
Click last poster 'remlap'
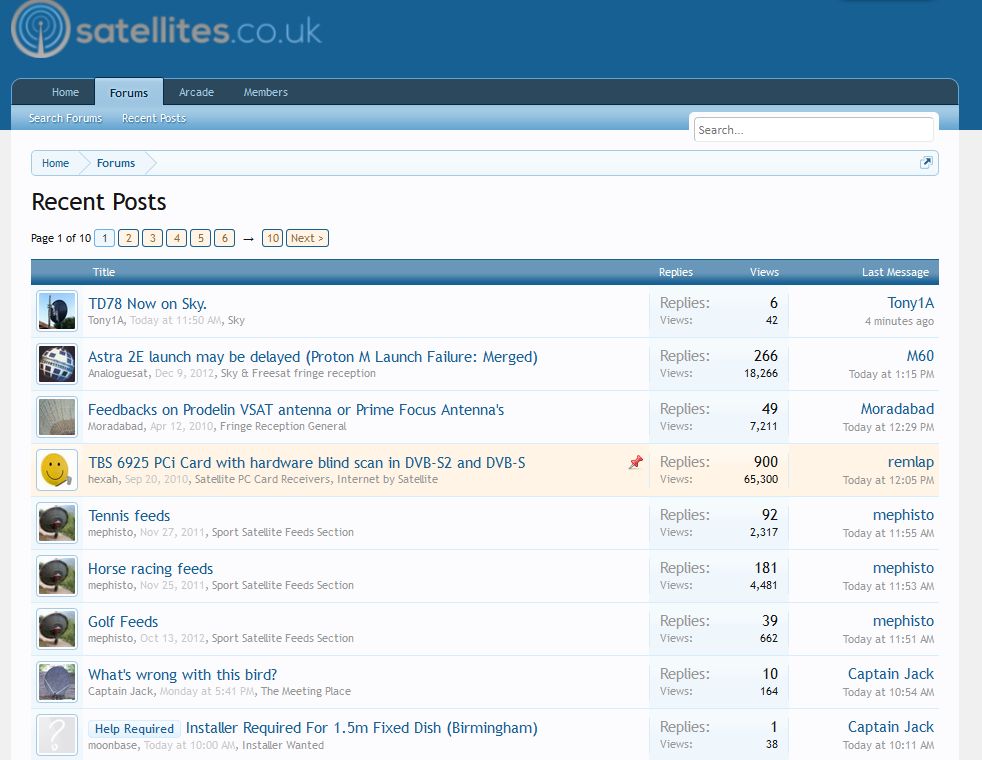point(911,462)
